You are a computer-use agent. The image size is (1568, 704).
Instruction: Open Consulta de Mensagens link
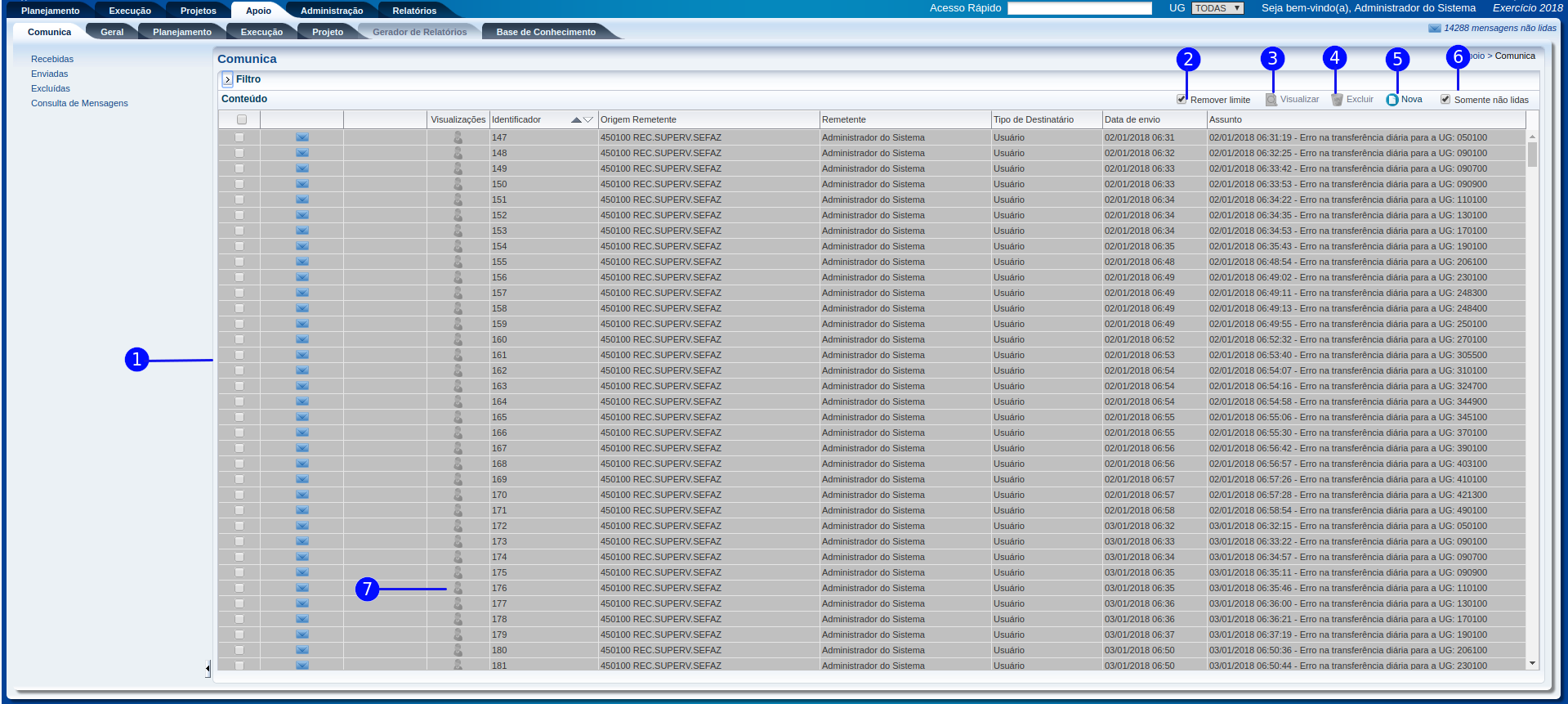(x=79, y=103)
